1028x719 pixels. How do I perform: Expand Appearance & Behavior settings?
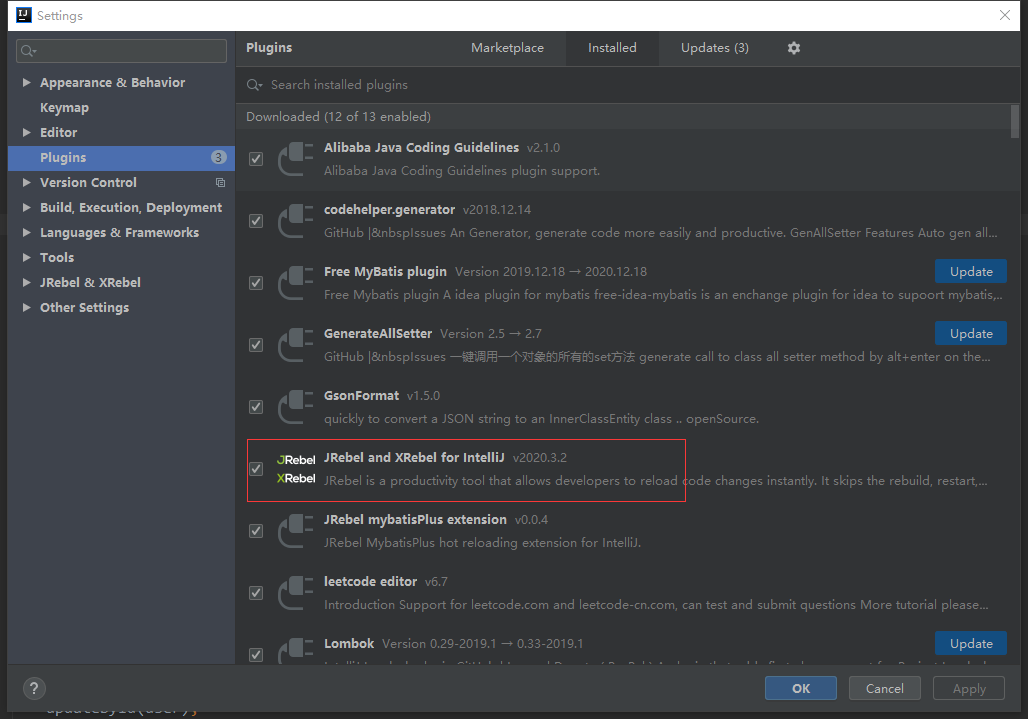point(26,83)
